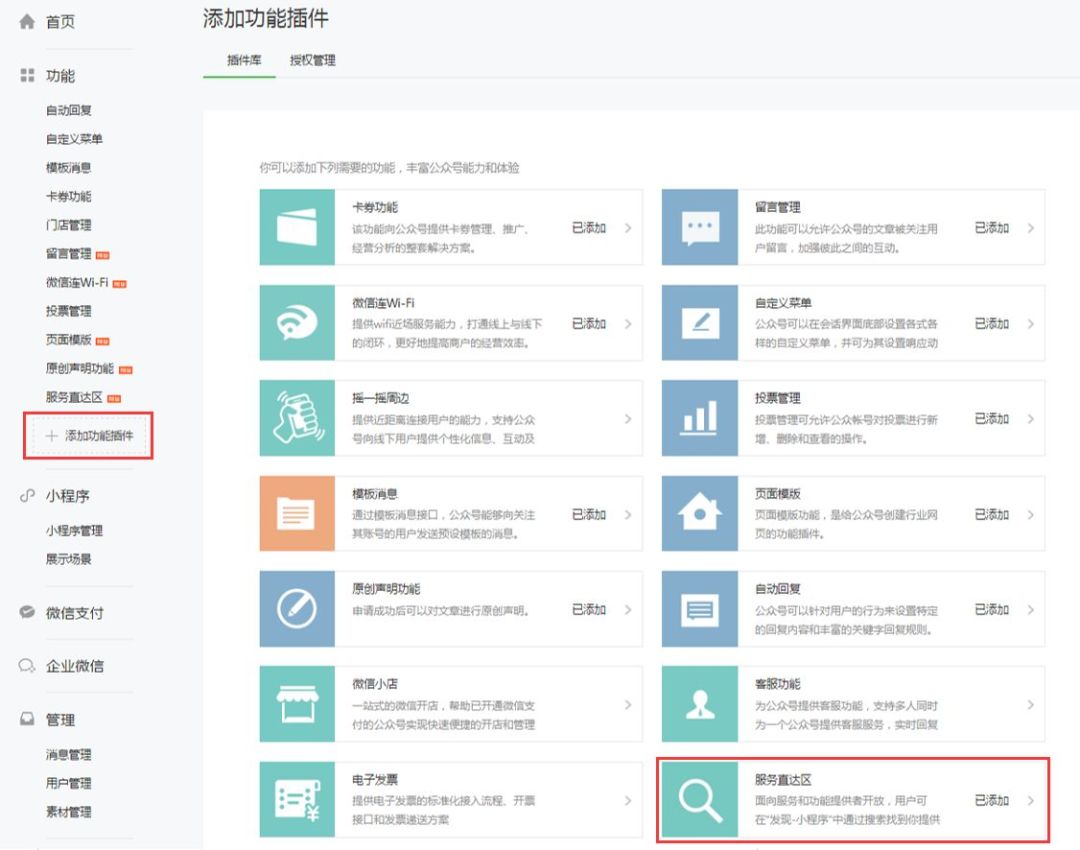
Task: Open the 服务直达区 card chevron
Action: [x=1030, y=800]
